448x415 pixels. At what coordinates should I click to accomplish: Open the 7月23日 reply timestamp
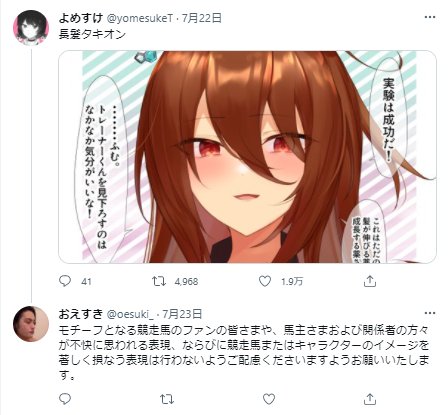point(182,314)
